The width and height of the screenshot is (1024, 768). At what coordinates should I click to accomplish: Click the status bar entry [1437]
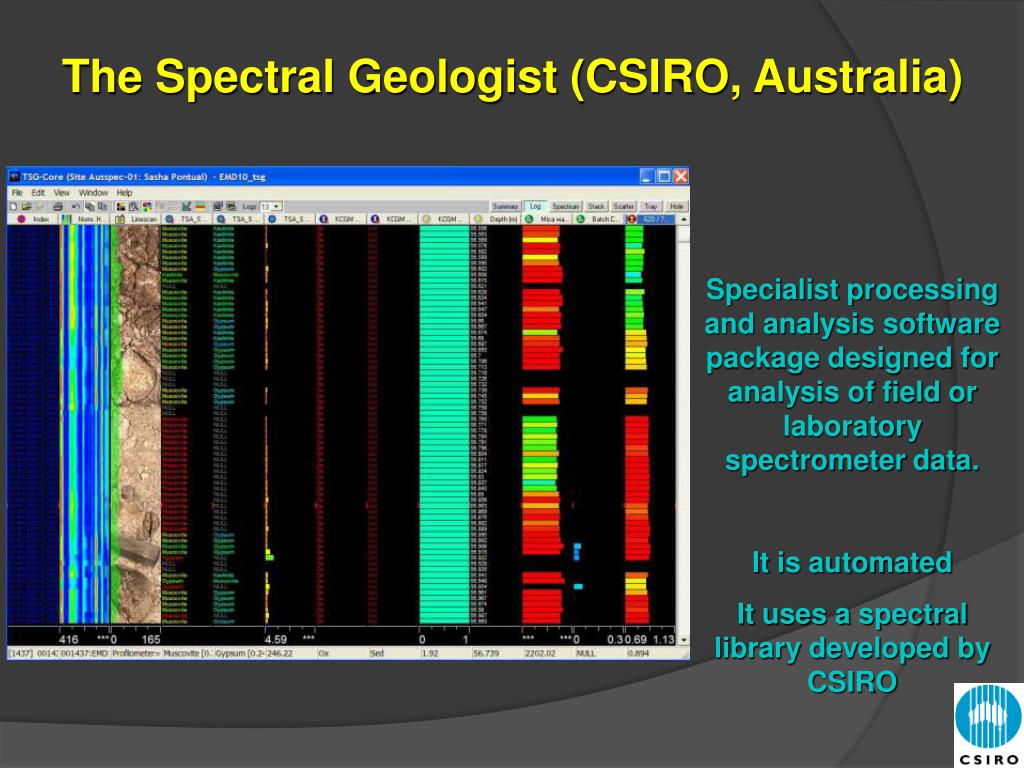[20, 653]
